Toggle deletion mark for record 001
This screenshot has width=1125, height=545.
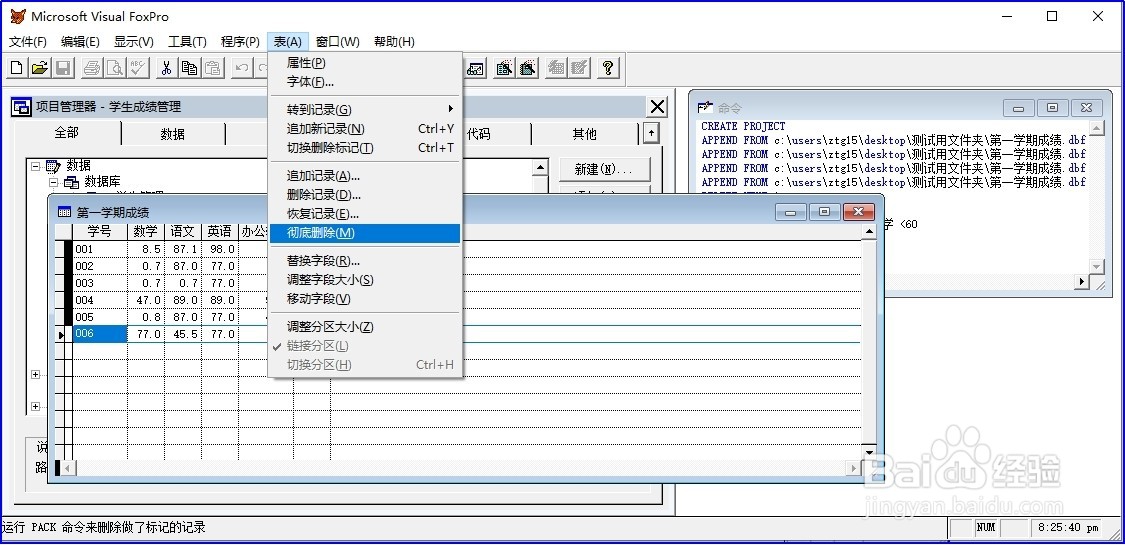[68, 249]
